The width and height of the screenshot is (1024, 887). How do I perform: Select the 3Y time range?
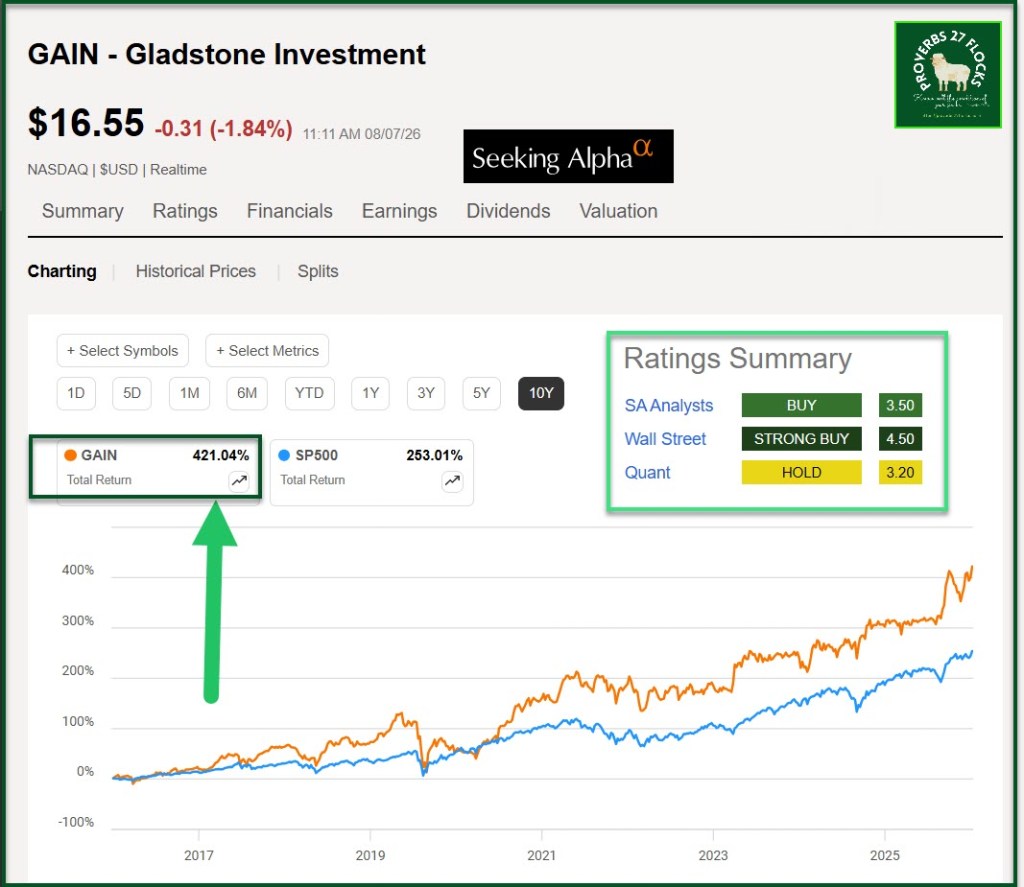point(426,393)
